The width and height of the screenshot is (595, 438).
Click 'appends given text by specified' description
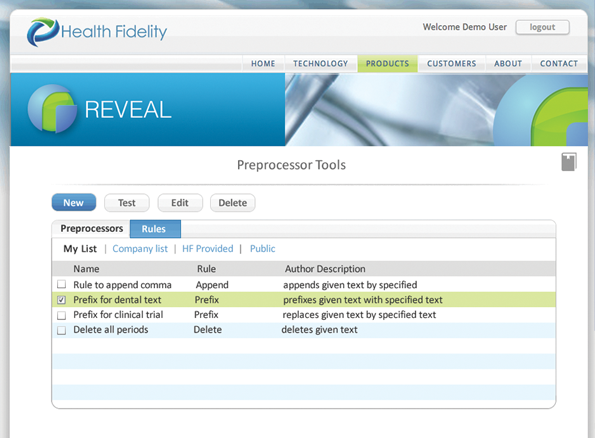[350, 285]
